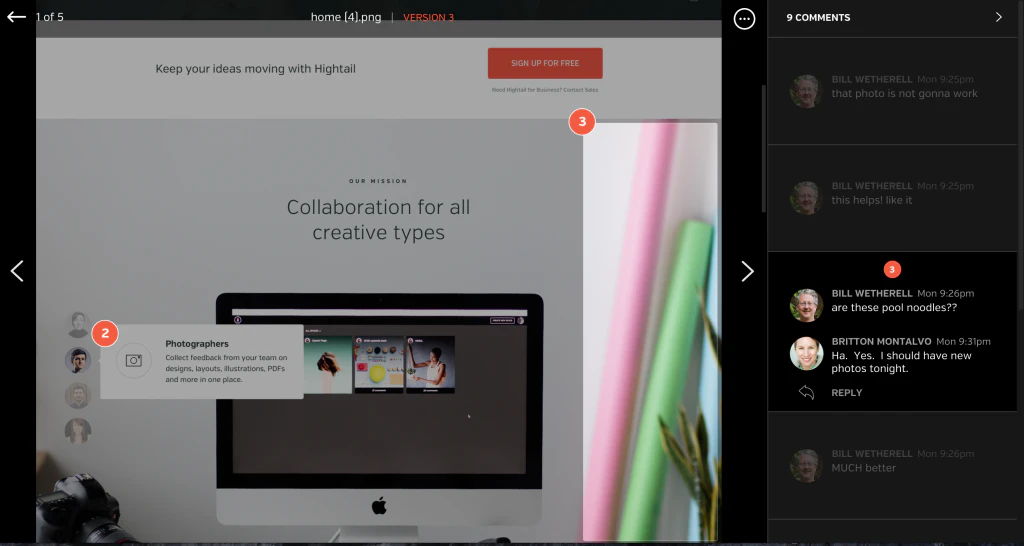Click Bill Wetherell's avatar on 'MUCH better' comment
Image resolution: width=1024 pixels, height=546 pixels.
click(x=806, y=466)
